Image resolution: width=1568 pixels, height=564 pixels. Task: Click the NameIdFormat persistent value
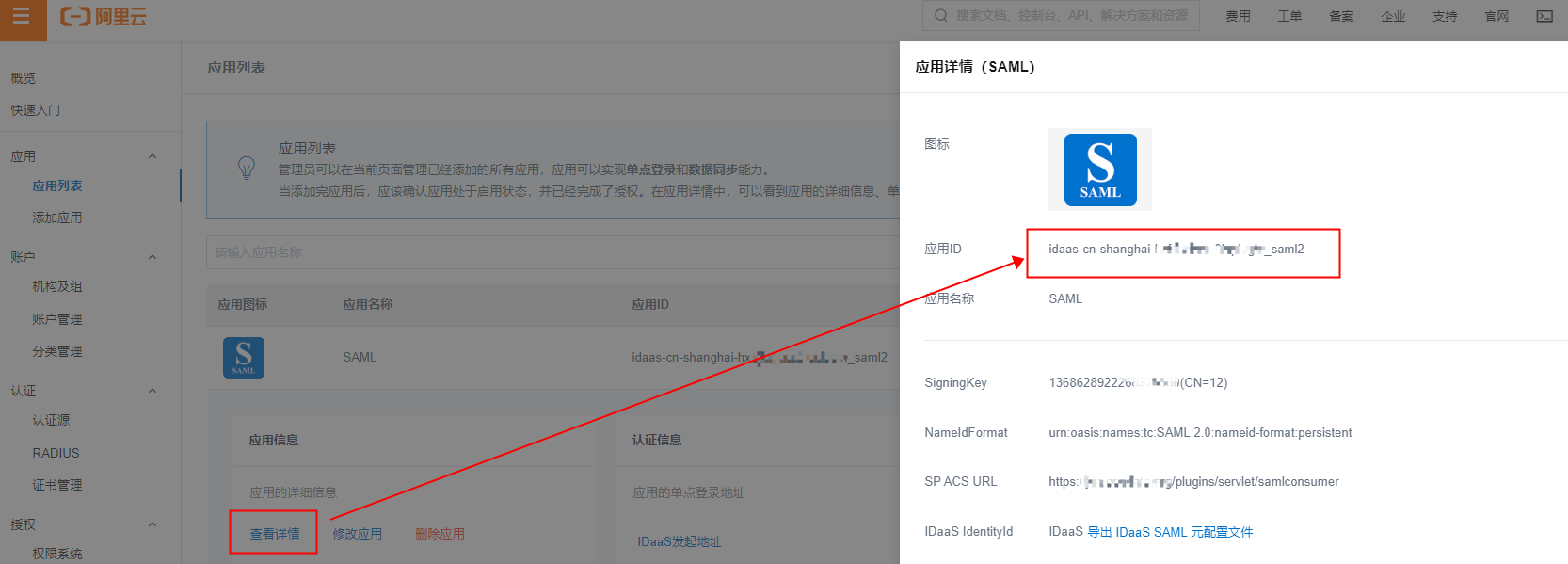(x=1200, y=432)
